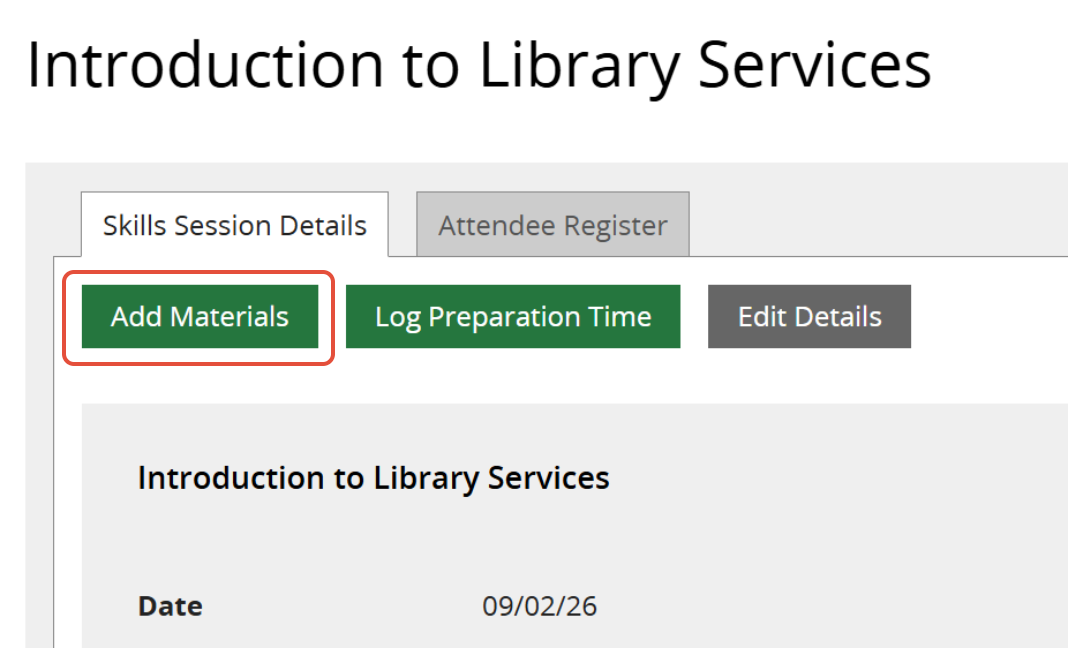Select the bold Introduction to Library Services heading
This screenshot has width=1068, height=648.
(373, 478)
